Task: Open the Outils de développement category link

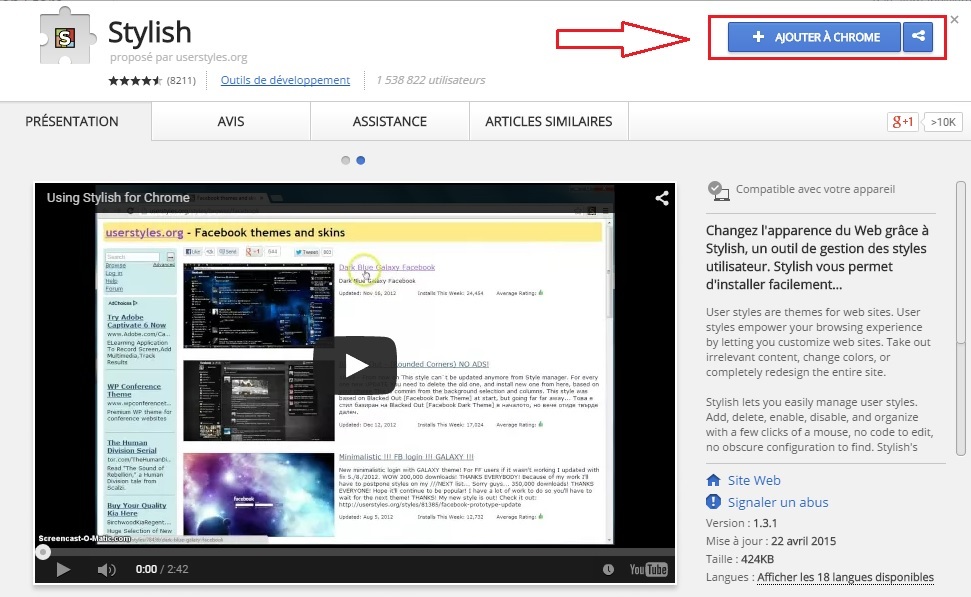Action: (285, 80)
